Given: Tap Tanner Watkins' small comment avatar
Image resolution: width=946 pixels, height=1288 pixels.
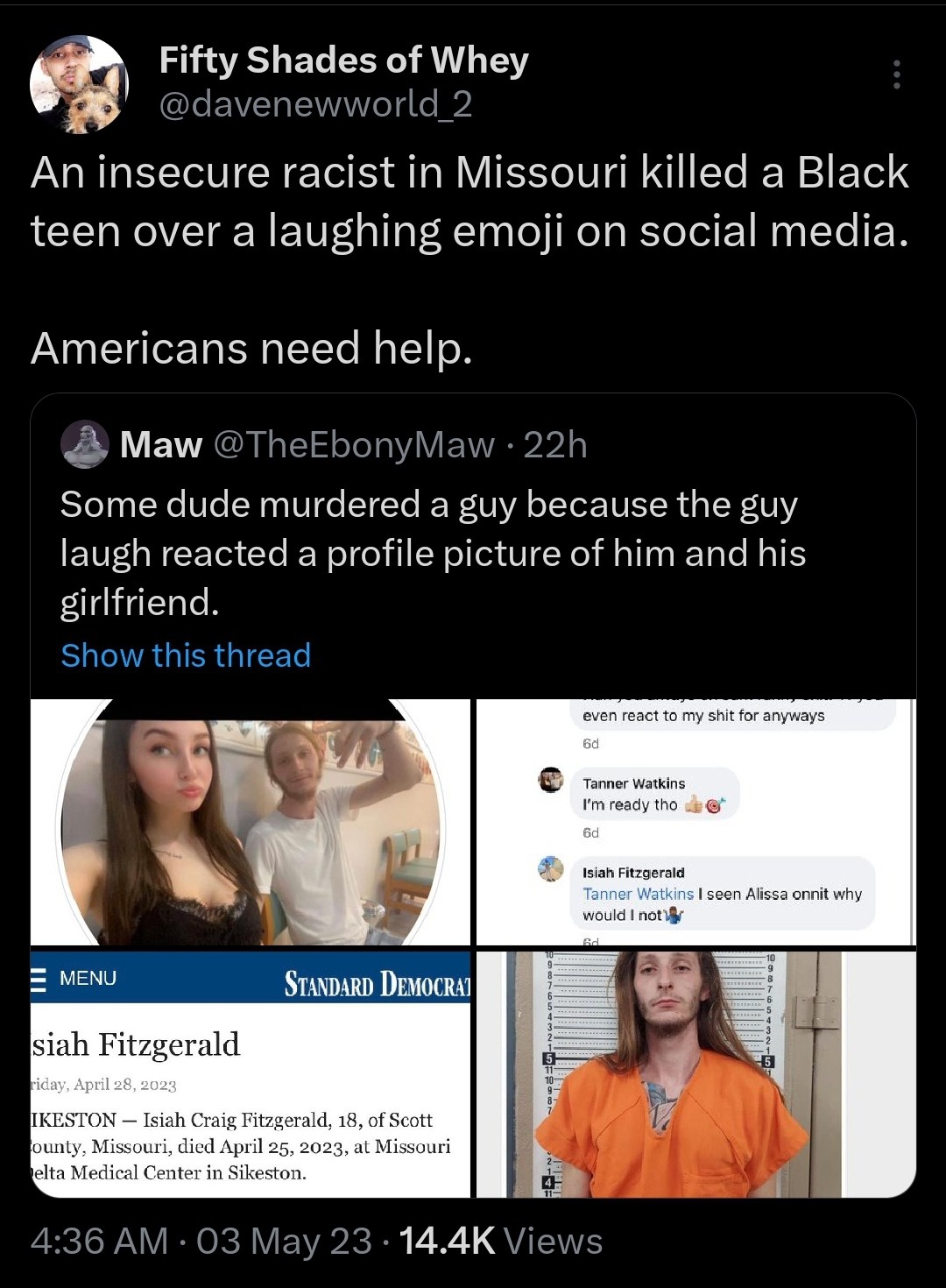Looking at the screenshot, I should (551, 780).
